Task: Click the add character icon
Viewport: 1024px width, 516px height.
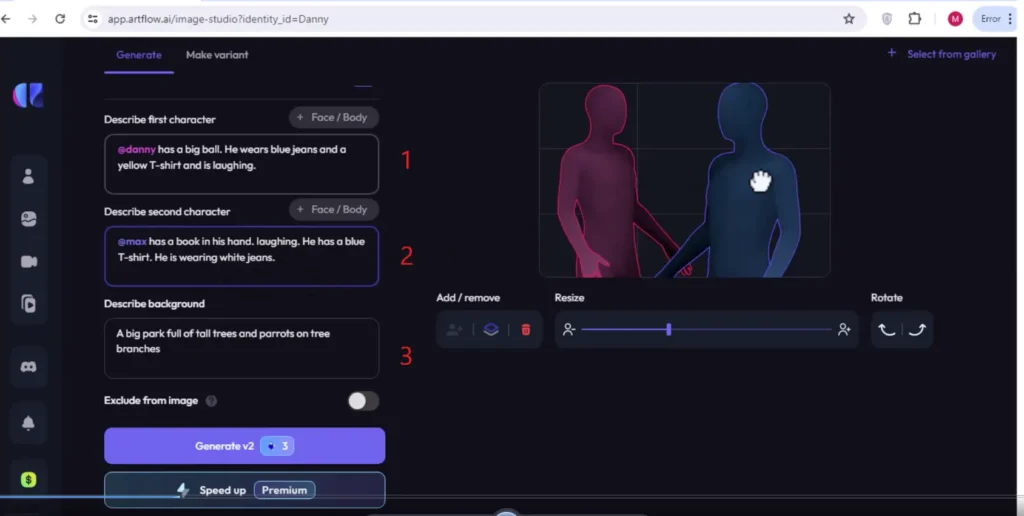Action: click(454, 330)
